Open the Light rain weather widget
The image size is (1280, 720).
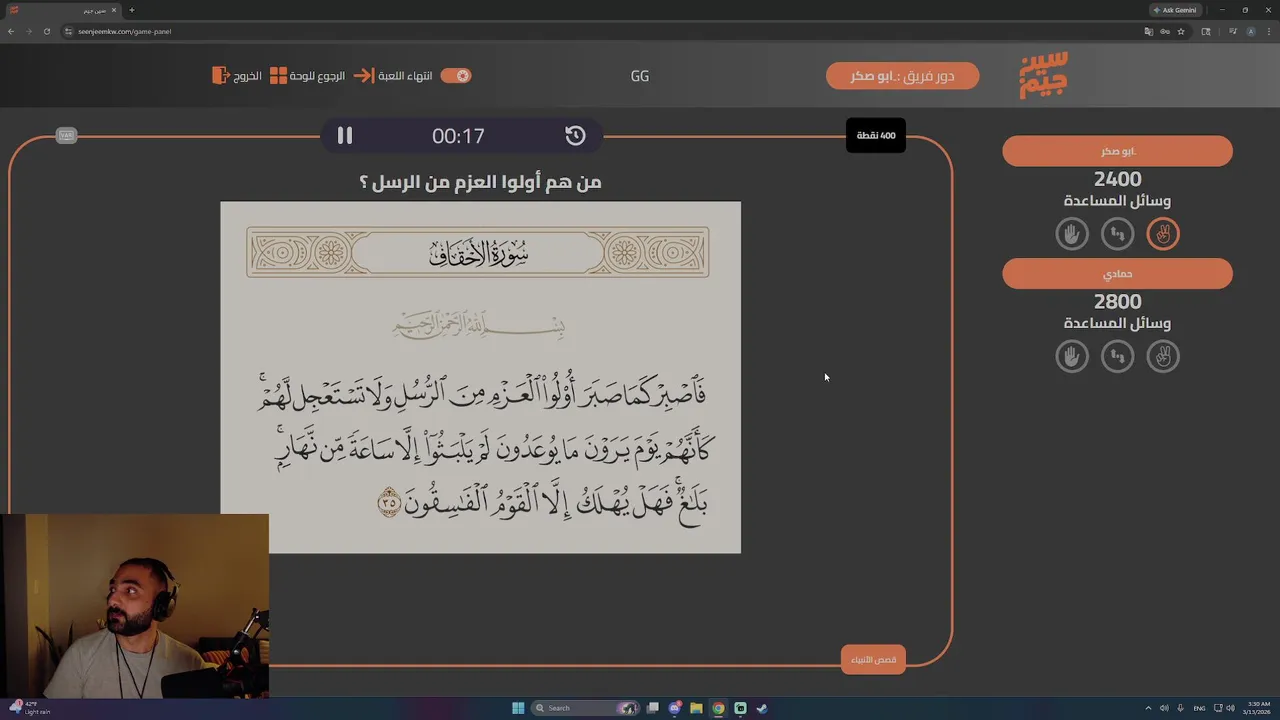(x=28, y=708)
